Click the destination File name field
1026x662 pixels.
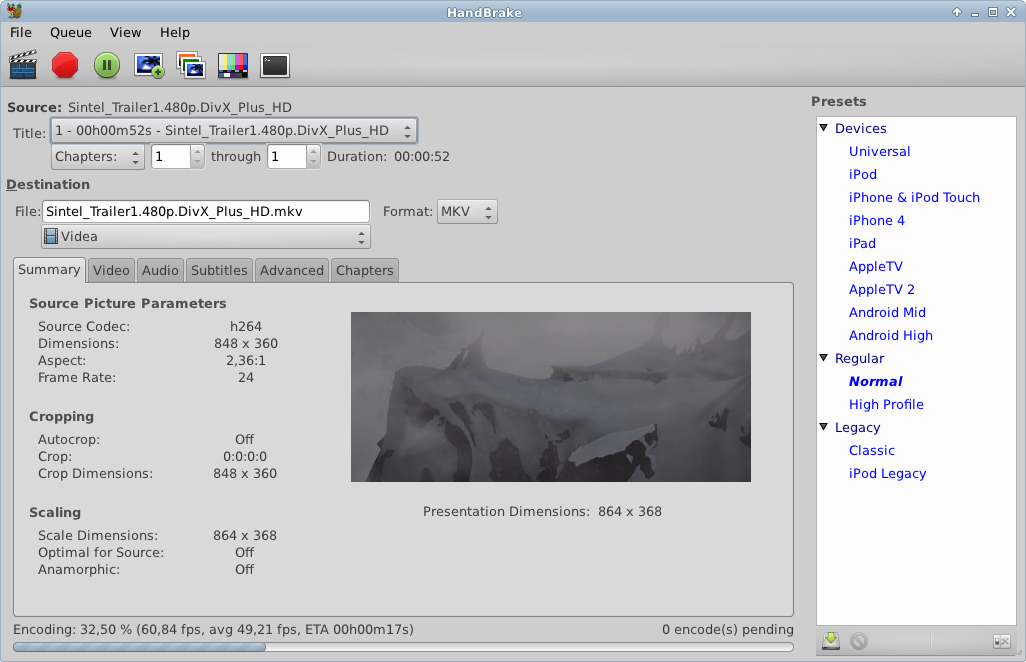click(x=206, y=211)
